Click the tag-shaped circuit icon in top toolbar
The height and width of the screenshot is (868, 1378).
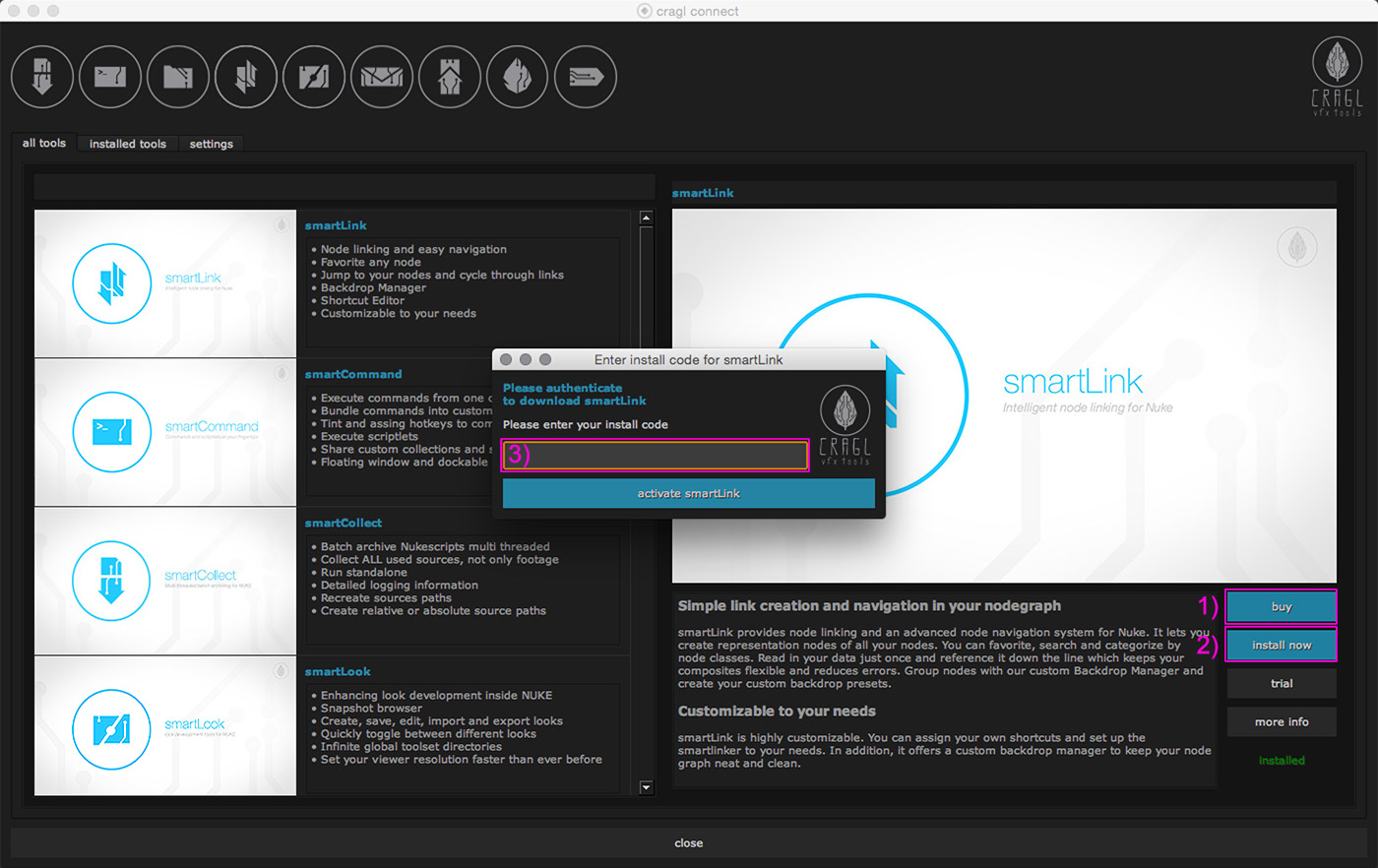[x=586, y=77]
